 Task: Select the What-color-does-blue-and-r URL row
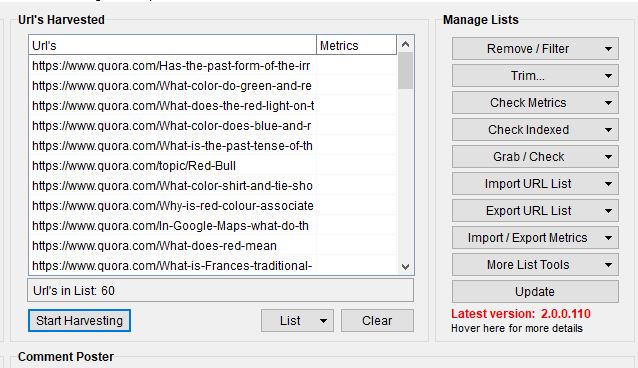tap(212, 126)
